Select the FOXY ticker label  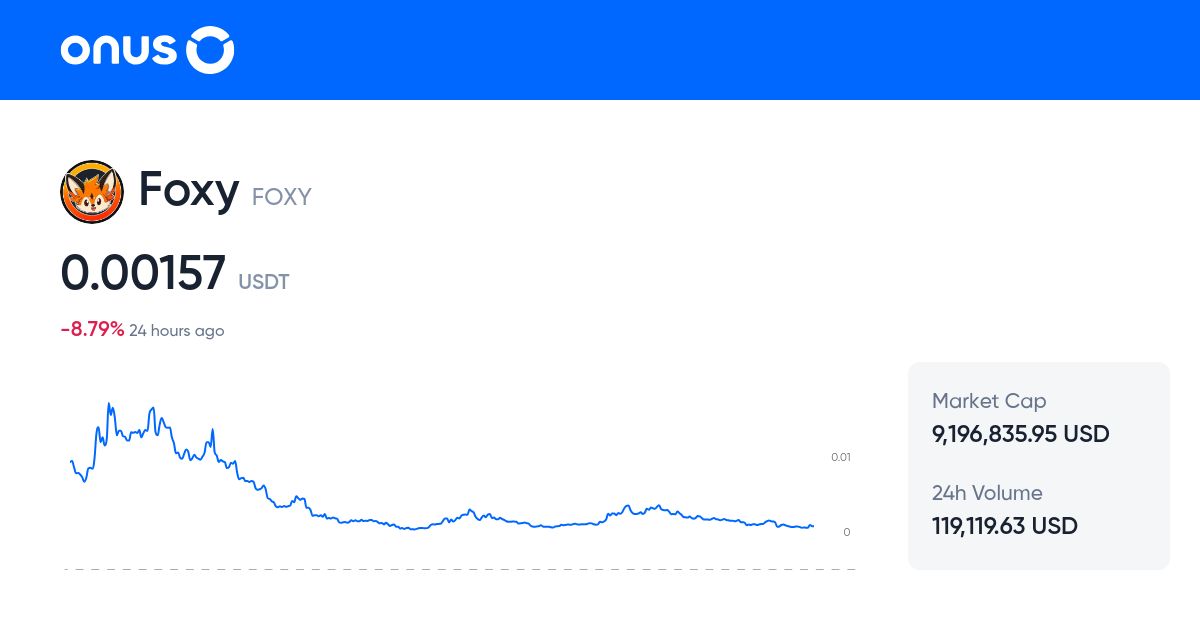(281, 197)
